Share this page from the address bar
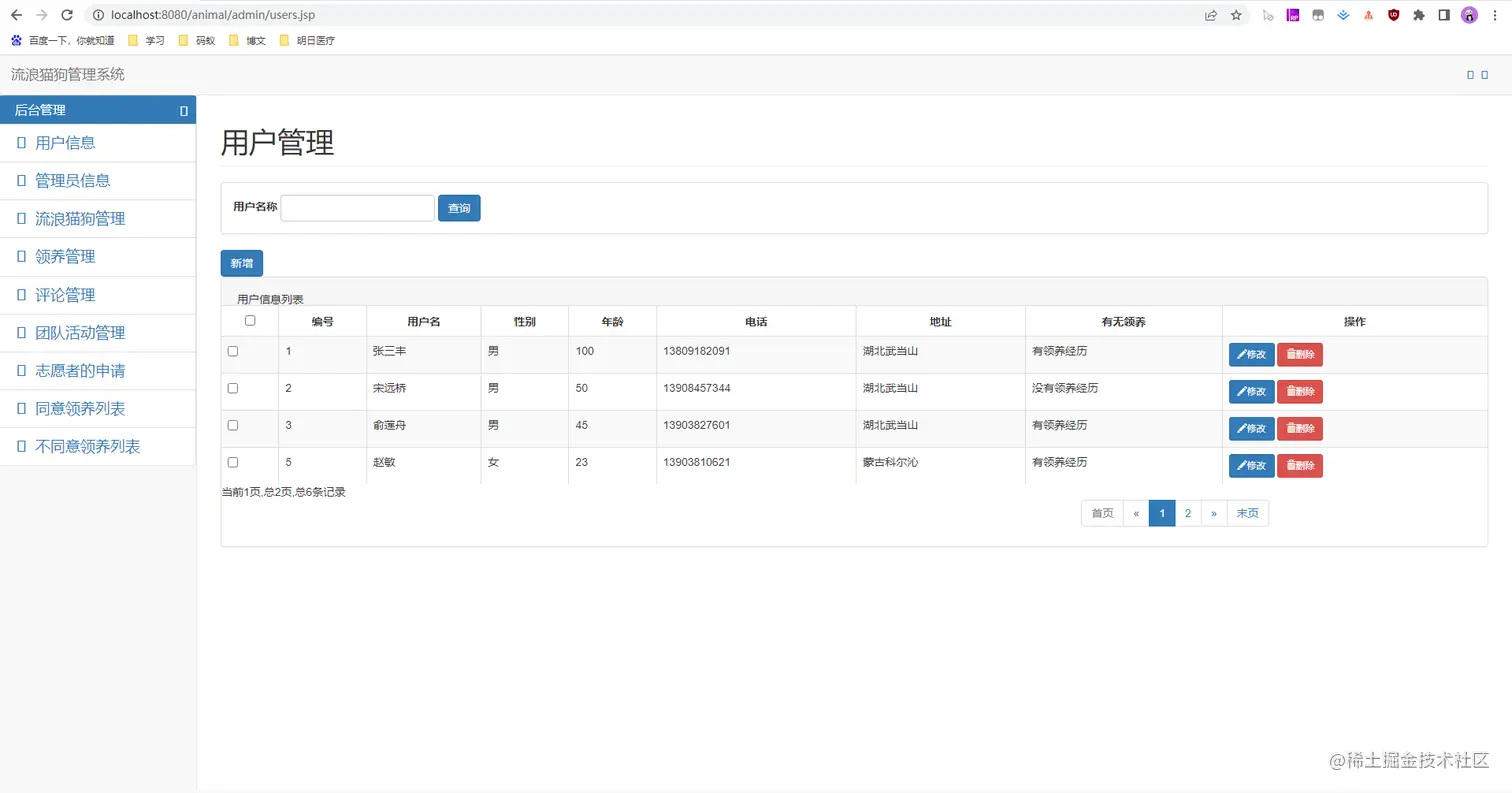The image size is (1512, 793). pos(1211,15)
